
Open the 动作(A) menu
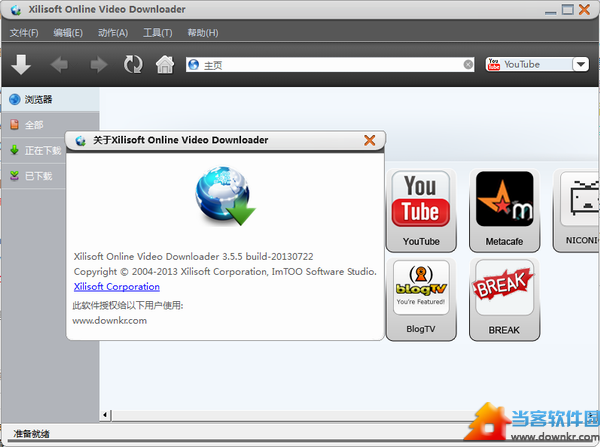point(113,33)
